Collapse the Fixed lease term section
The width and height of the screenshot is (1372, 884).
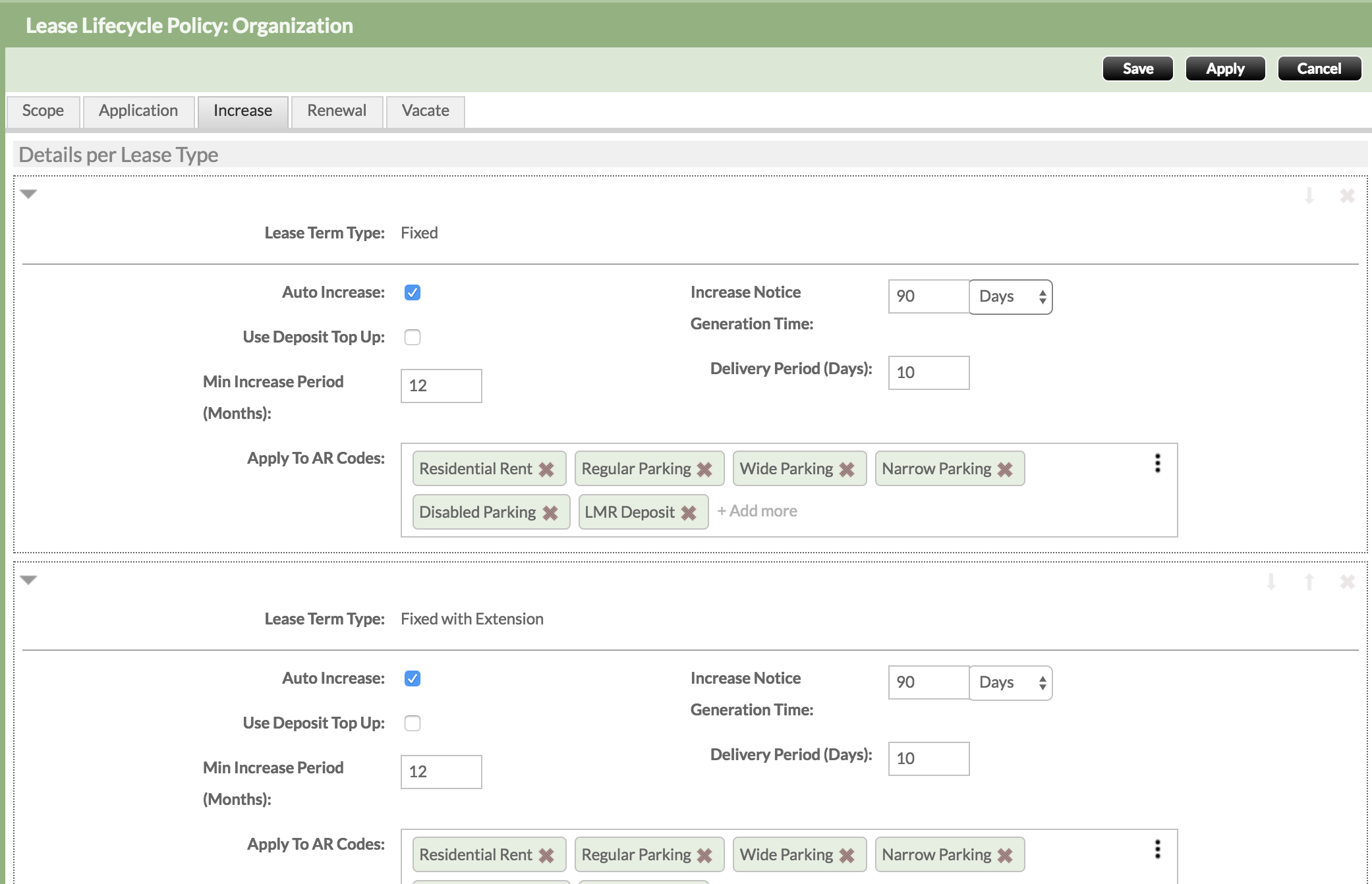click(x=28, y=194)
